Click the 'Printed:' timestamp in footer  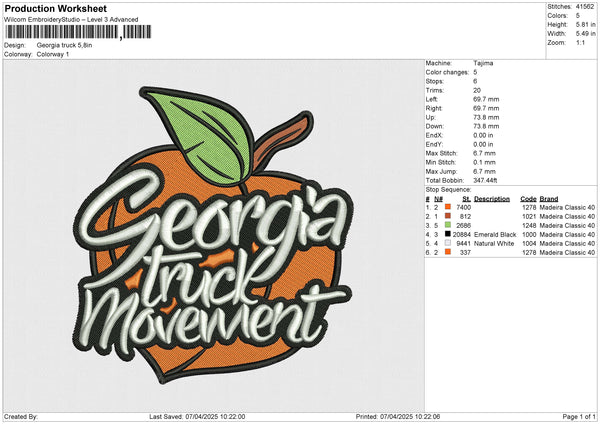[398, 416]
